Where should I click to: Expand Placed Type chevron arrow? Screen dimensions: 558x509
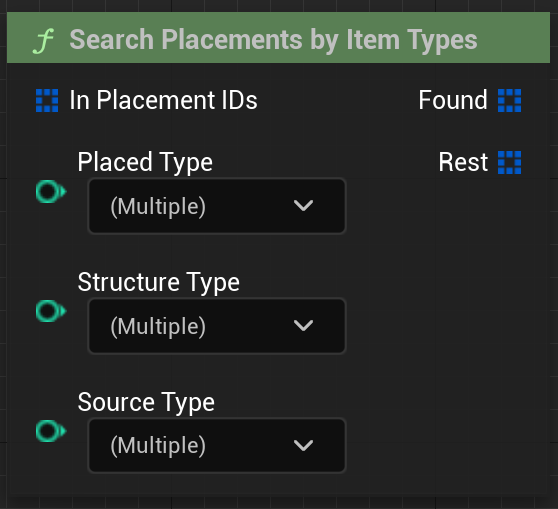303,205
